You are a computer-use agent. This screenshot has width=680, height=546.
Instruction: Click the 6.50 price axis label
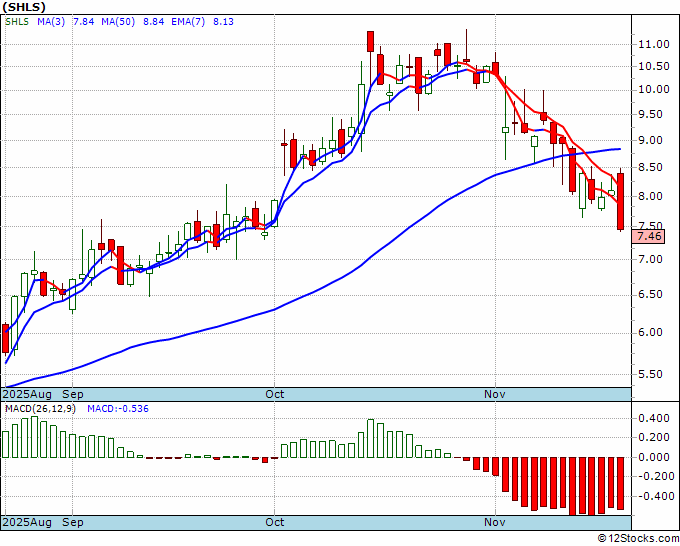651,294
